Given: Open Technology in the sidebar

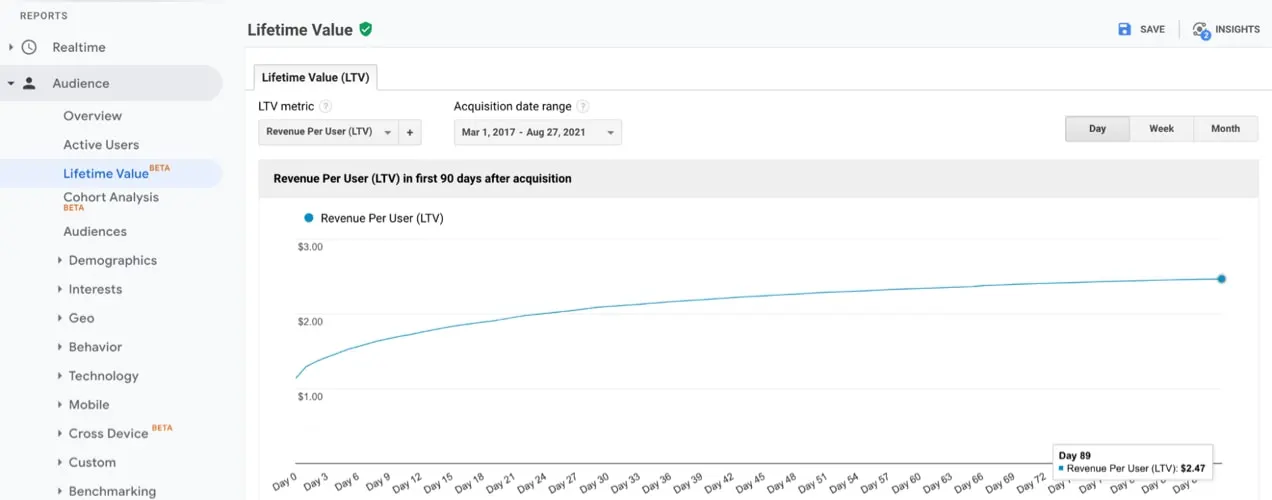Looking at the screenshot, I should coord(104,376).
